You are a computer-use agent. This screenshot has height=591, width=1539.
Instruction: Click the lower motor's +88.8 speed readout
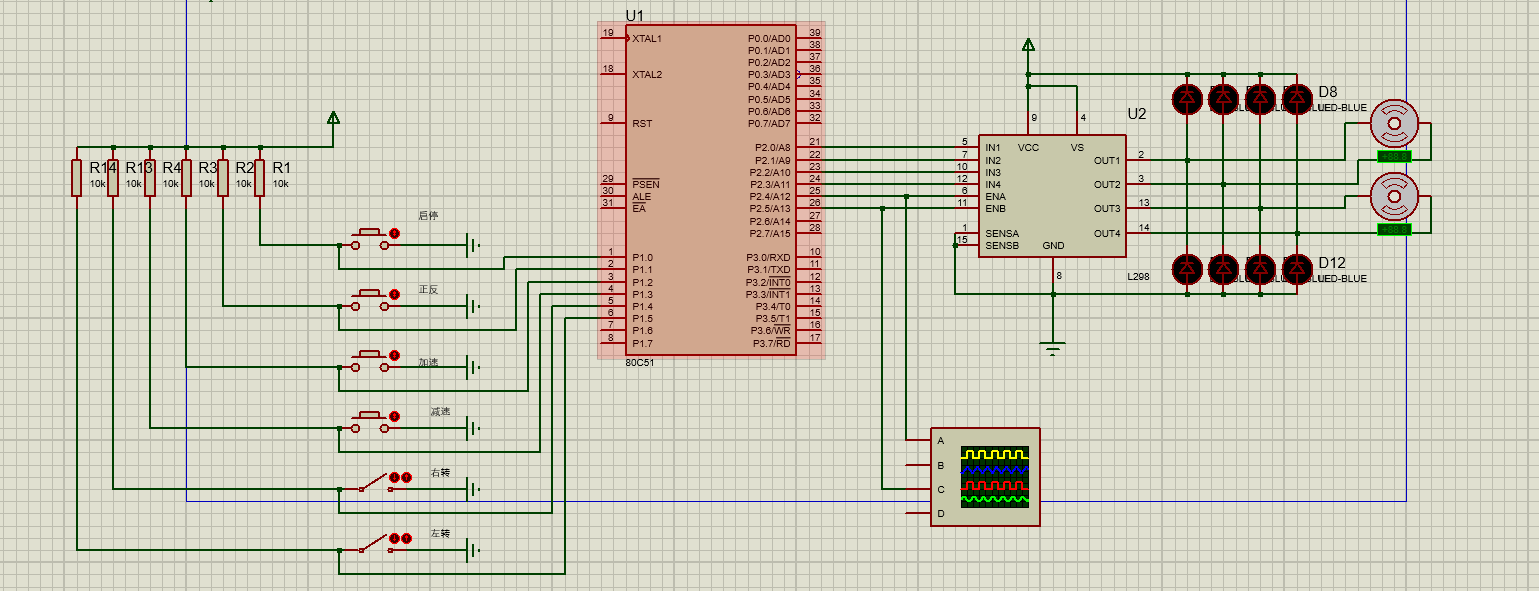(x=1393, y=230)
